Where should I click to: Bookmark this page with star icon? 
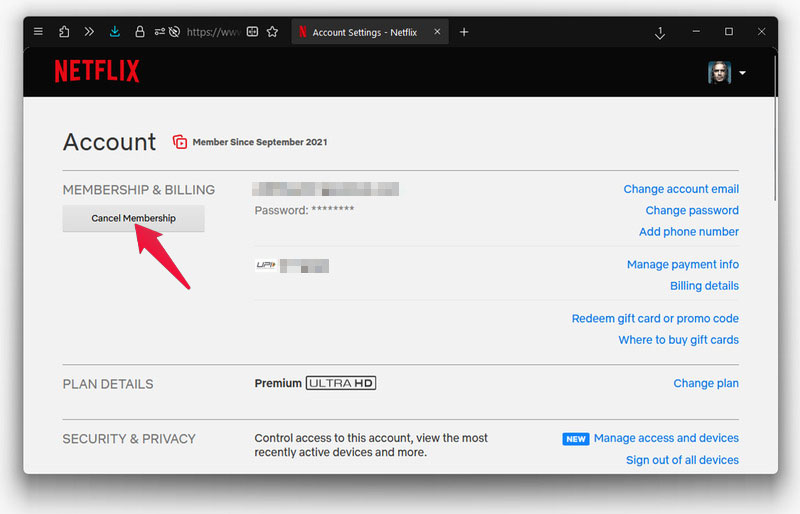click(272, 32)
